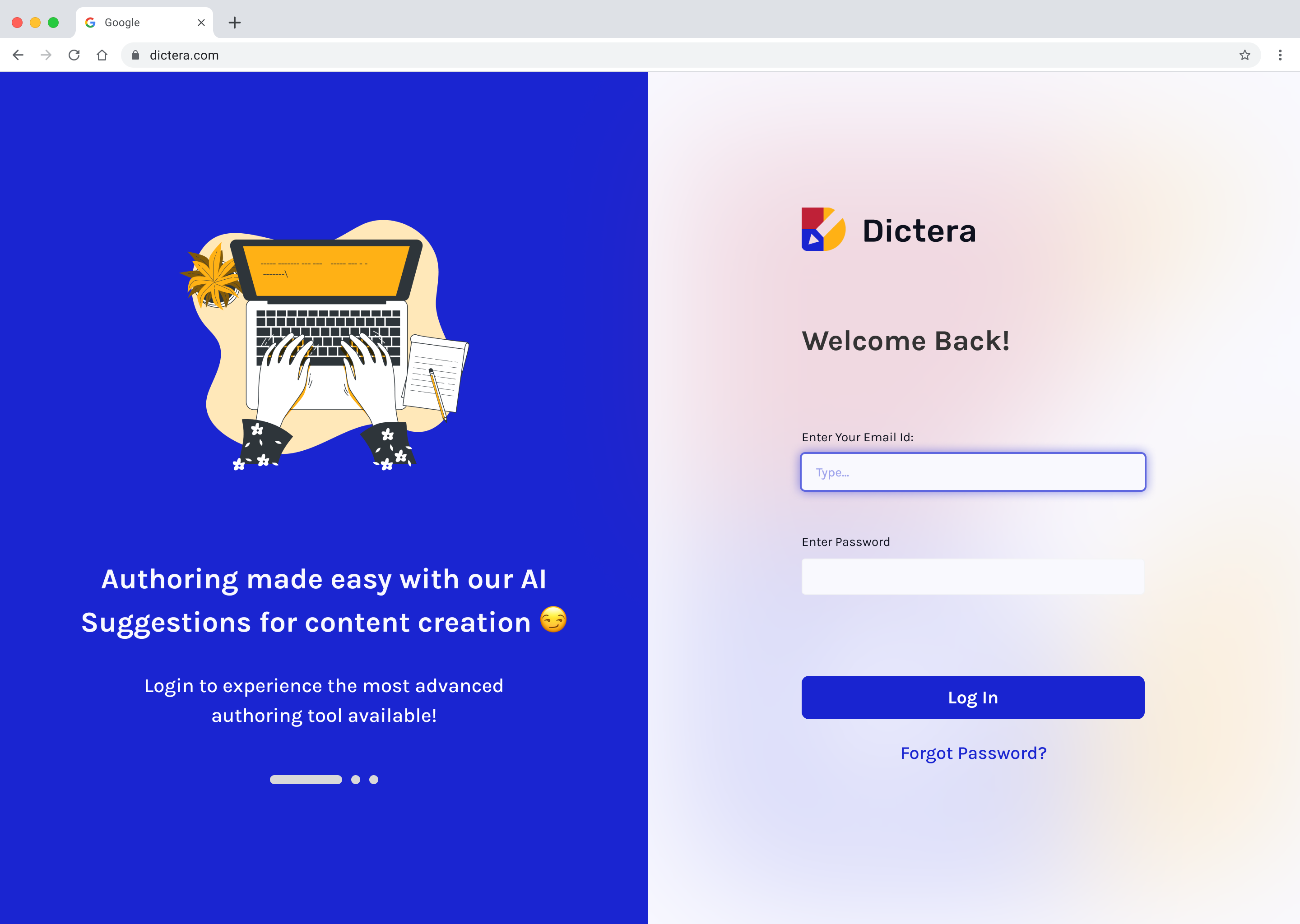Open the Forgot Password link
Viewport: 1300px width, 924px height.
click(x=973, y=753)
